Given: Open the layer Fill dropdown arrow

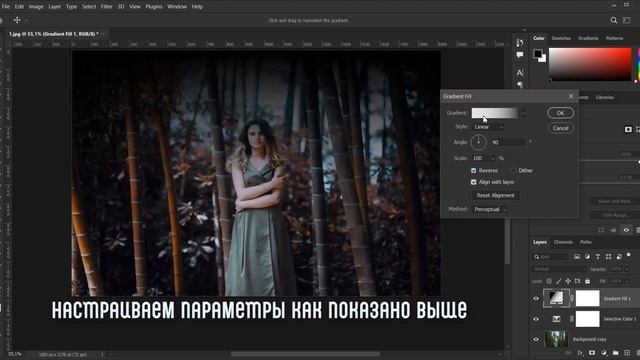Looking at the screenshot, I should 627,281.
